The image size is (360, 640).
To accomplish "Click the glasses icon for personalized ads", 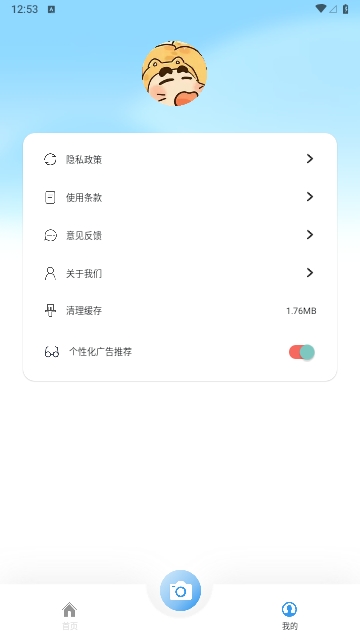I will click(52, 352).
